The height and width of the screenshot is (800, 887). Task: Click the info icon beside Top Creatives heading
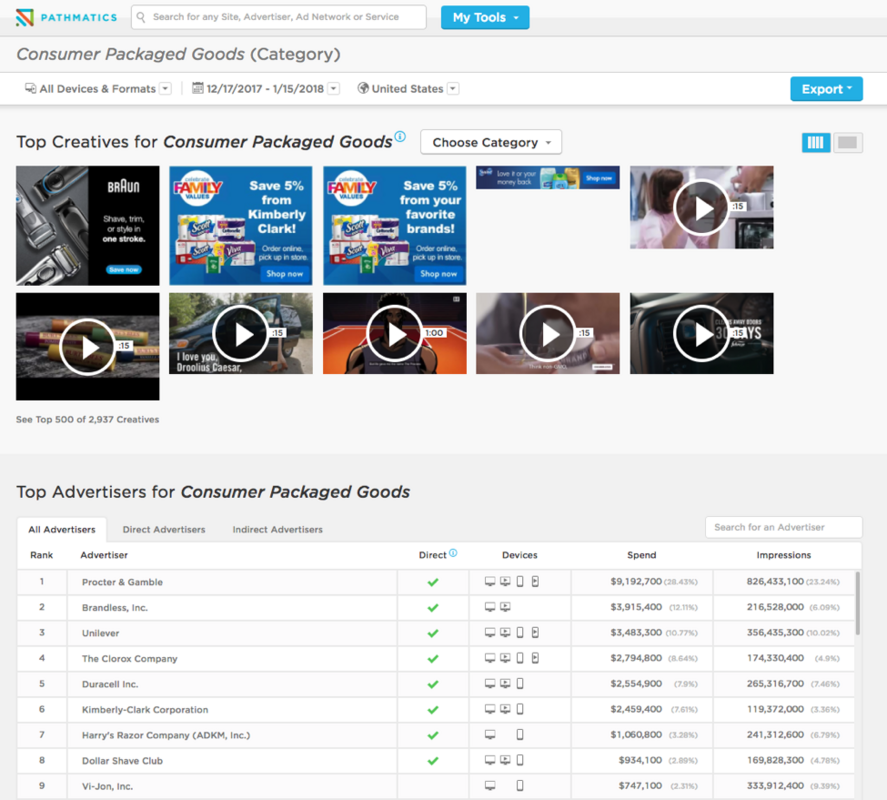(x=400, y=137)
